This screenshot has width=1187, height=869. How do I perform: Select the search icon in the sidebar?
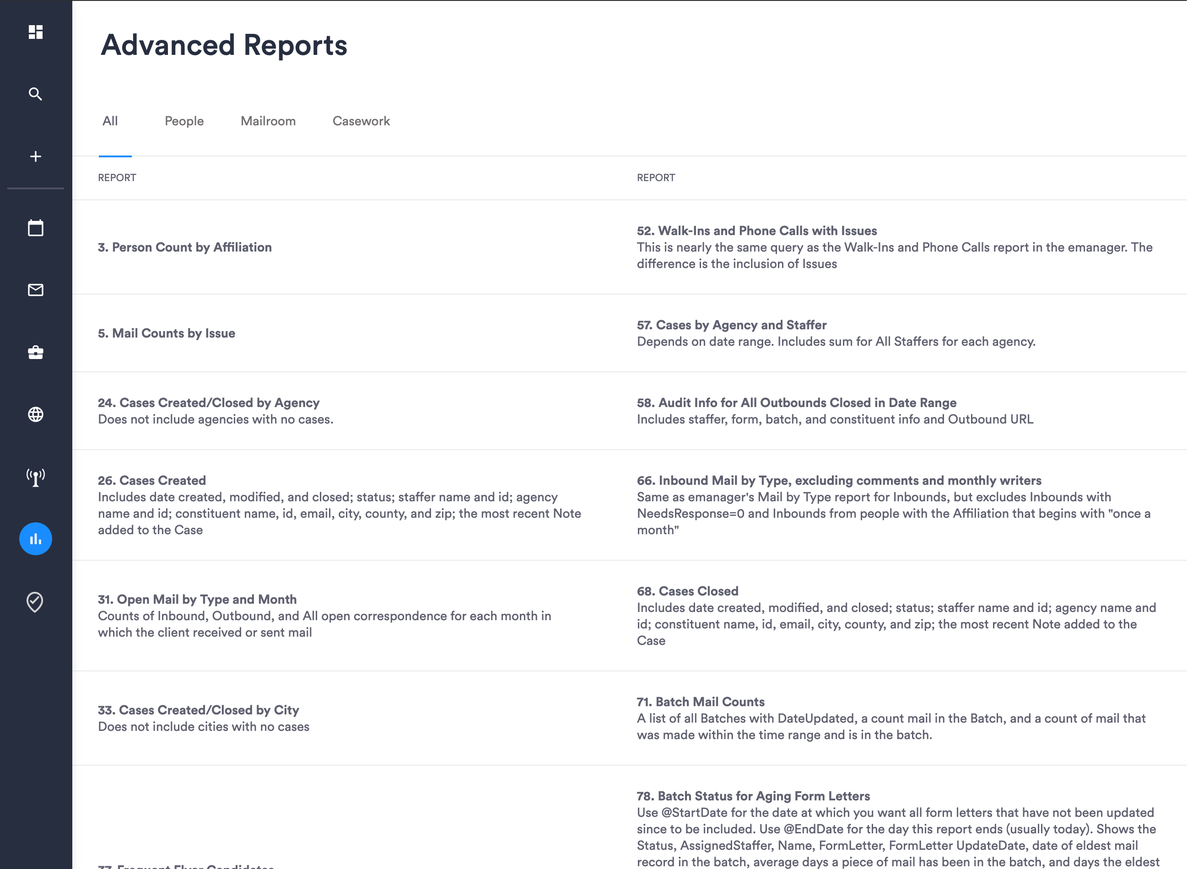coord(35,93)
